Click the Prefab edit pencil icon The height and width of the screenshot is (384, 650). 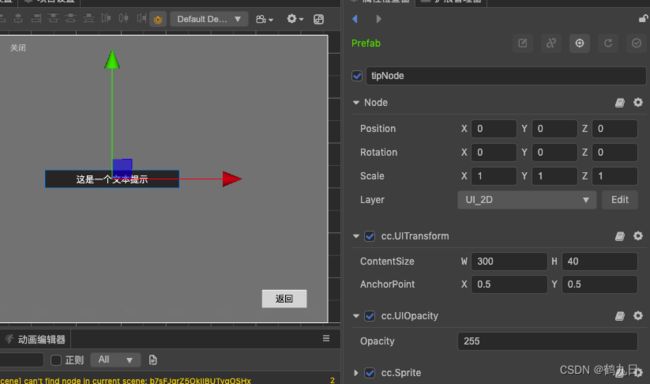pos(522,43)
